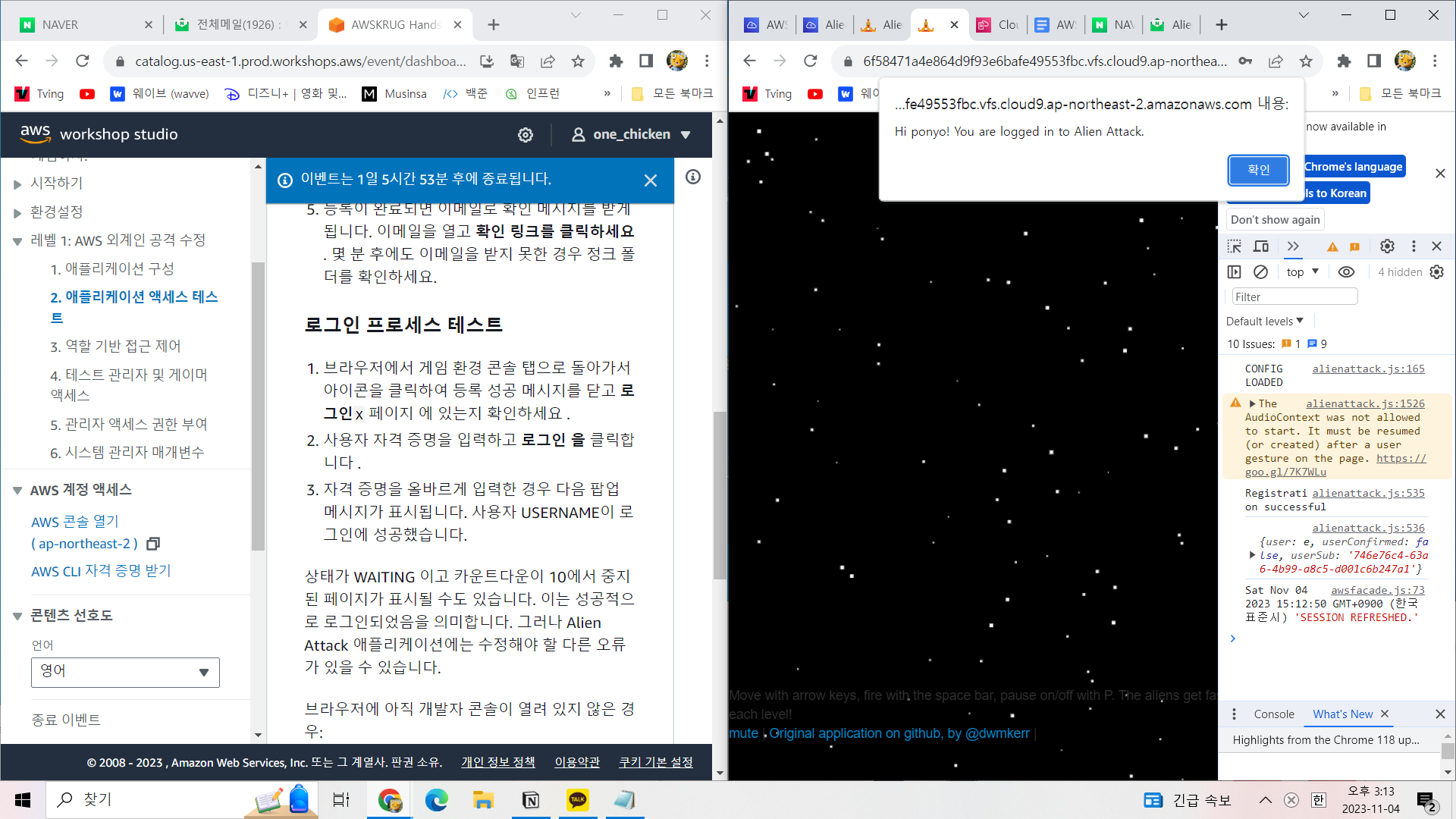
Task: Click the console Filter field
Action: (1294, 297)
